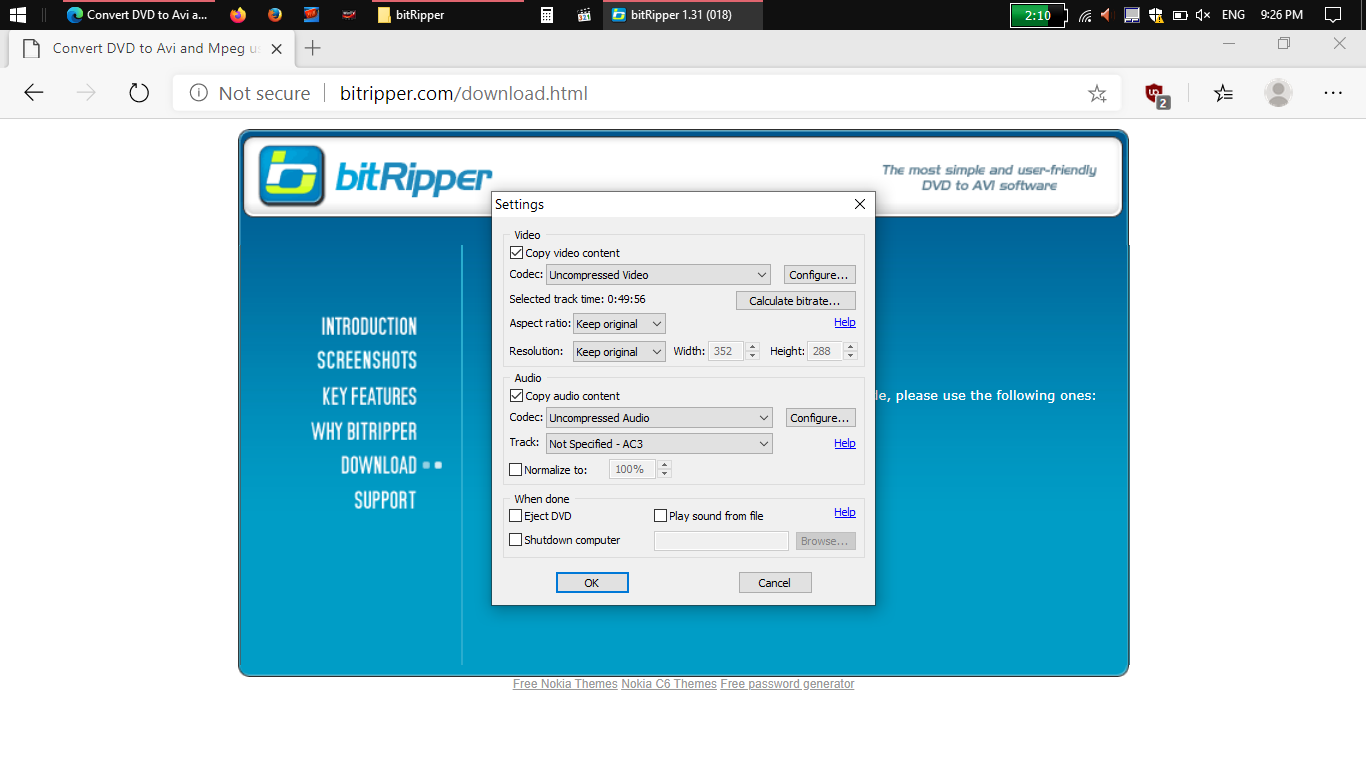Viewport: 1366px width, 768px height.
Task: Confirm settings with OK
Action: (x=592, y=583)
